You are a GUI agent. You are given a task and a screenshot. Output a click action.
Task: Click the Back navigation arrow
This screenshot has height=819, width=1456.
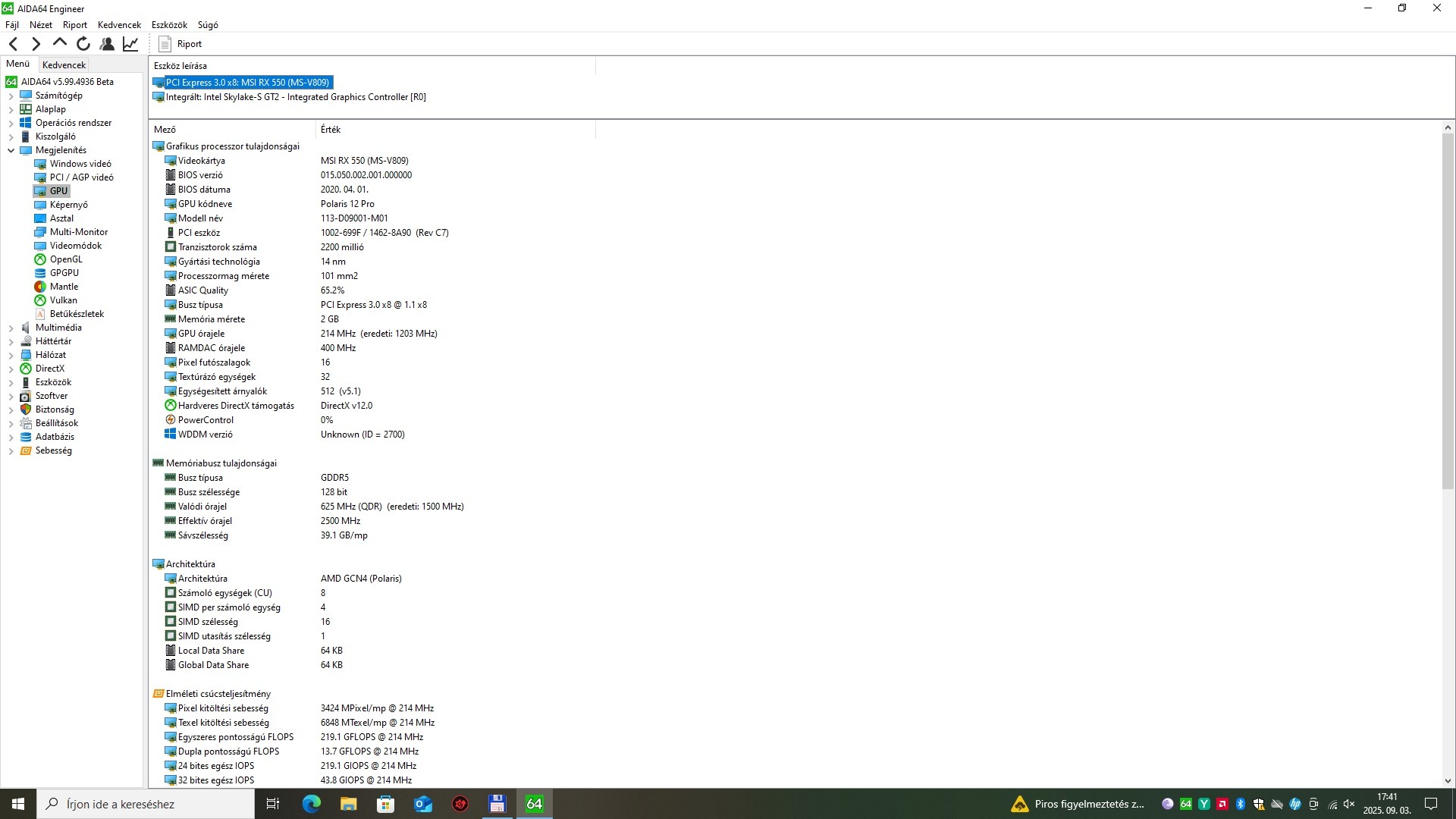(x=13, y=44)
